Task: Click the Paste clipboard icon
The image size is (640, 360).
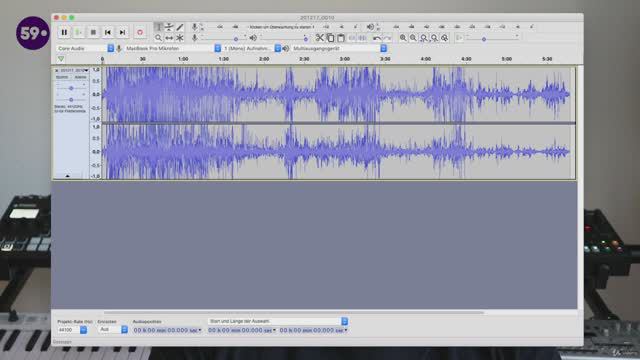Action: (x=341, y=38)
